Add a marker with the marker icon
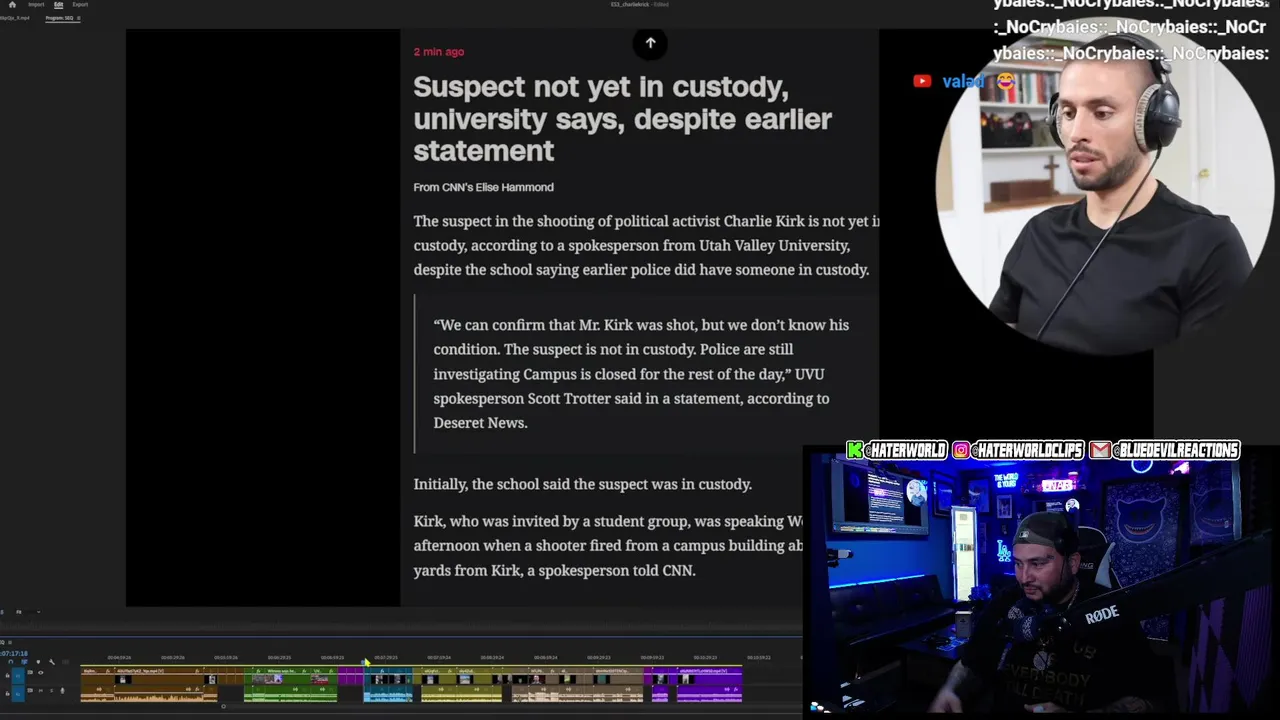 pos(38,662)
